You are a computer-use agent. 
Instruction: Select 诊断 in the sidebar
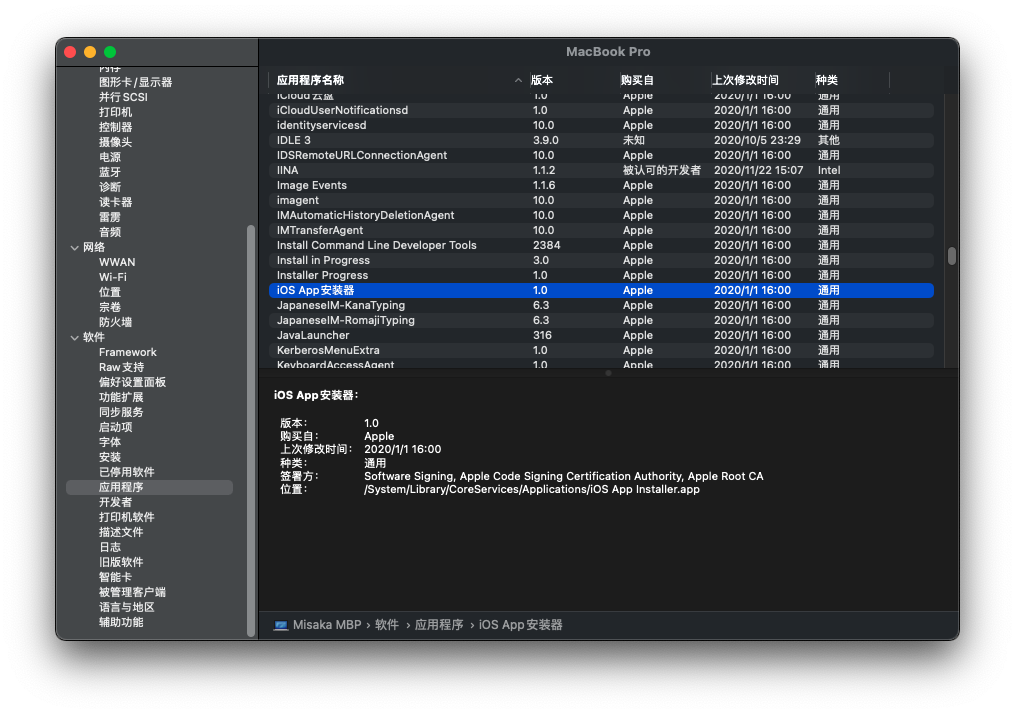(109, 187)
